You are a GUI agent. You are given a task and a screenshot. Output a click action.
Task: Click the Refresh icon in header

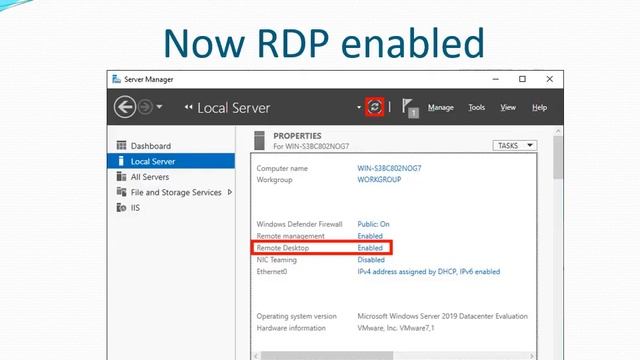click(375, 107)
